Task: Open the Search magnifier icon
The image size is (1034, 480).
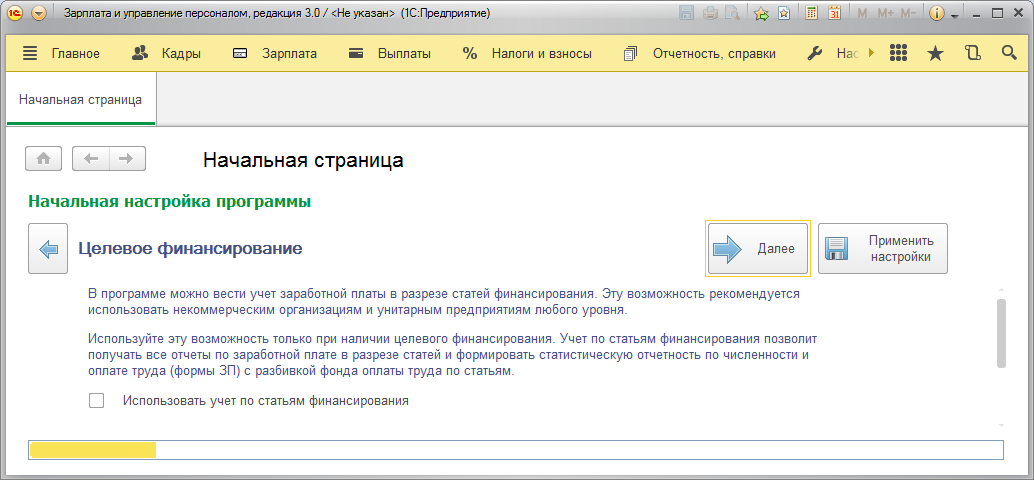Action: point(1009,54)
